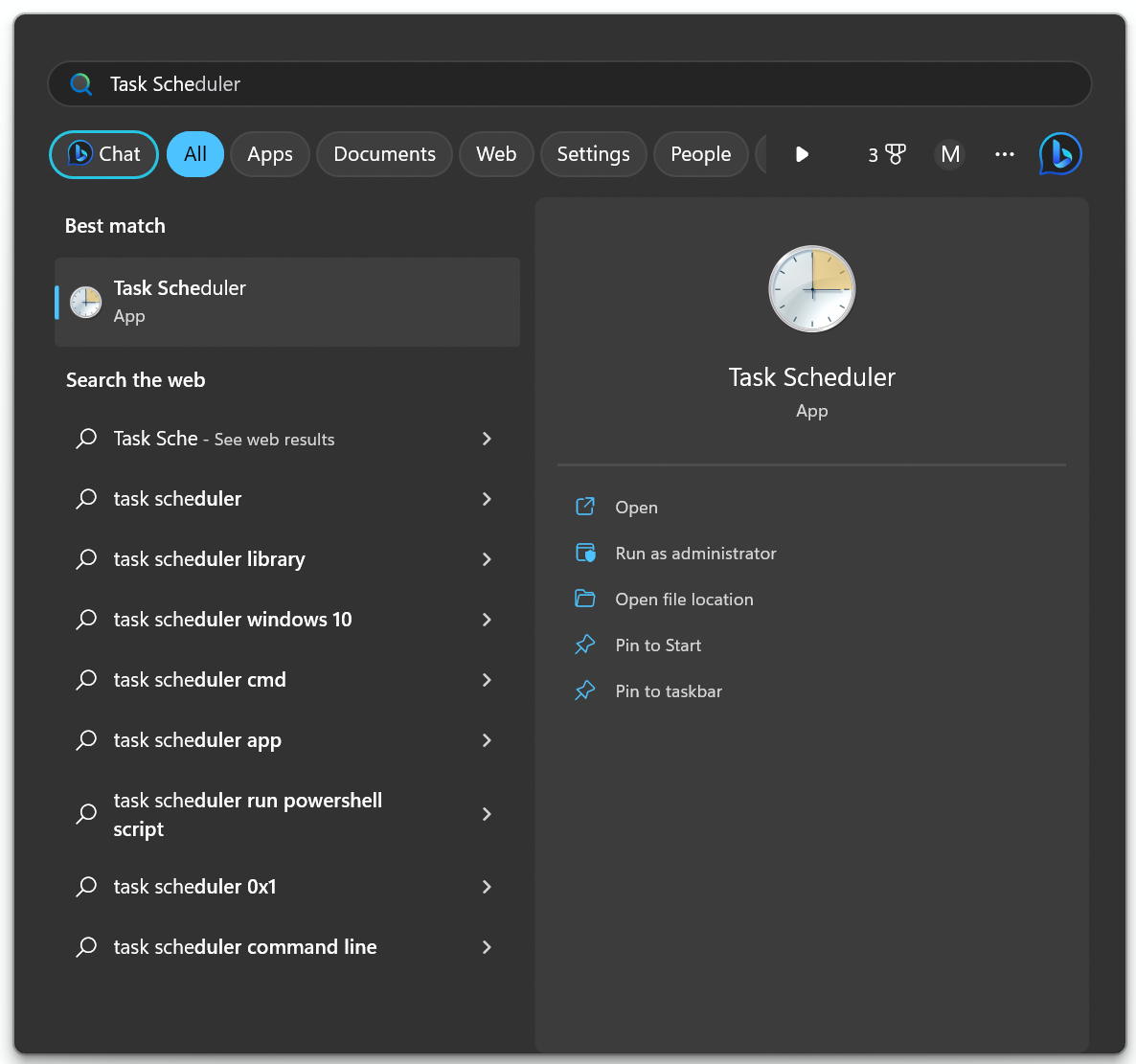The image size is (1136, 1064).
Task: Click the 'Task Scheduler' title in preview pane
Action: click(x=811, y=377)
